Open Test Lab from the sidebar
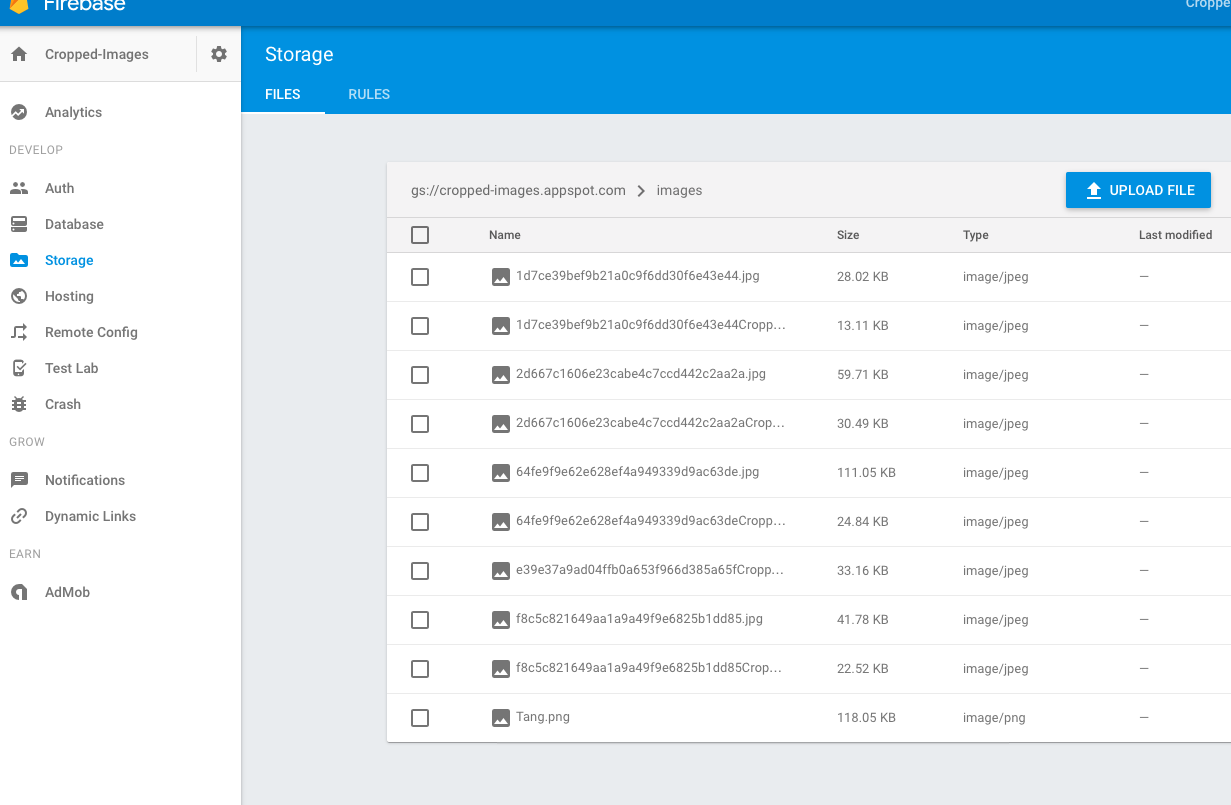 click(x=75, y=368)
